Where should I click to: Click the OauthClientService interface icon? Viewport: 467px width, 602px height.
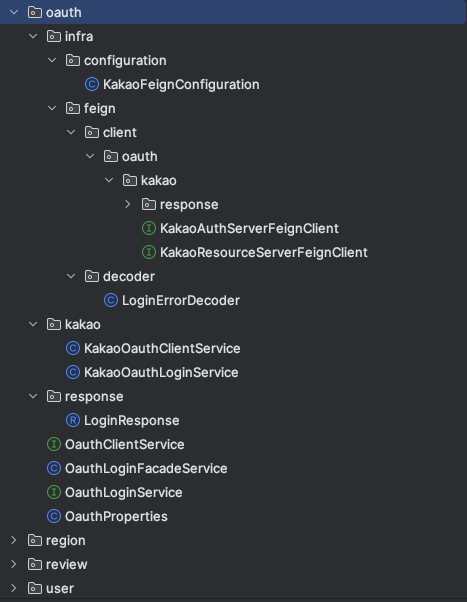pos(54,444)
